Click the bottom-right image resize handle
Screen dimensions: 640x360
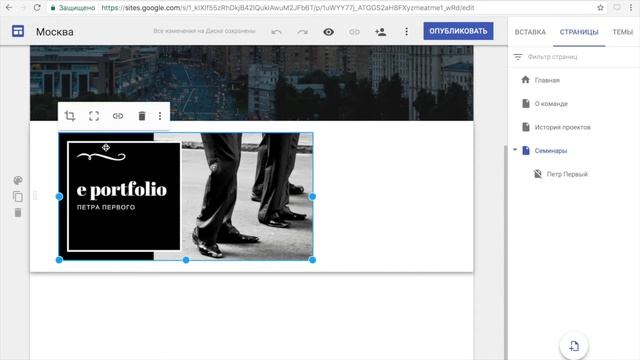(x=313, y=260)
